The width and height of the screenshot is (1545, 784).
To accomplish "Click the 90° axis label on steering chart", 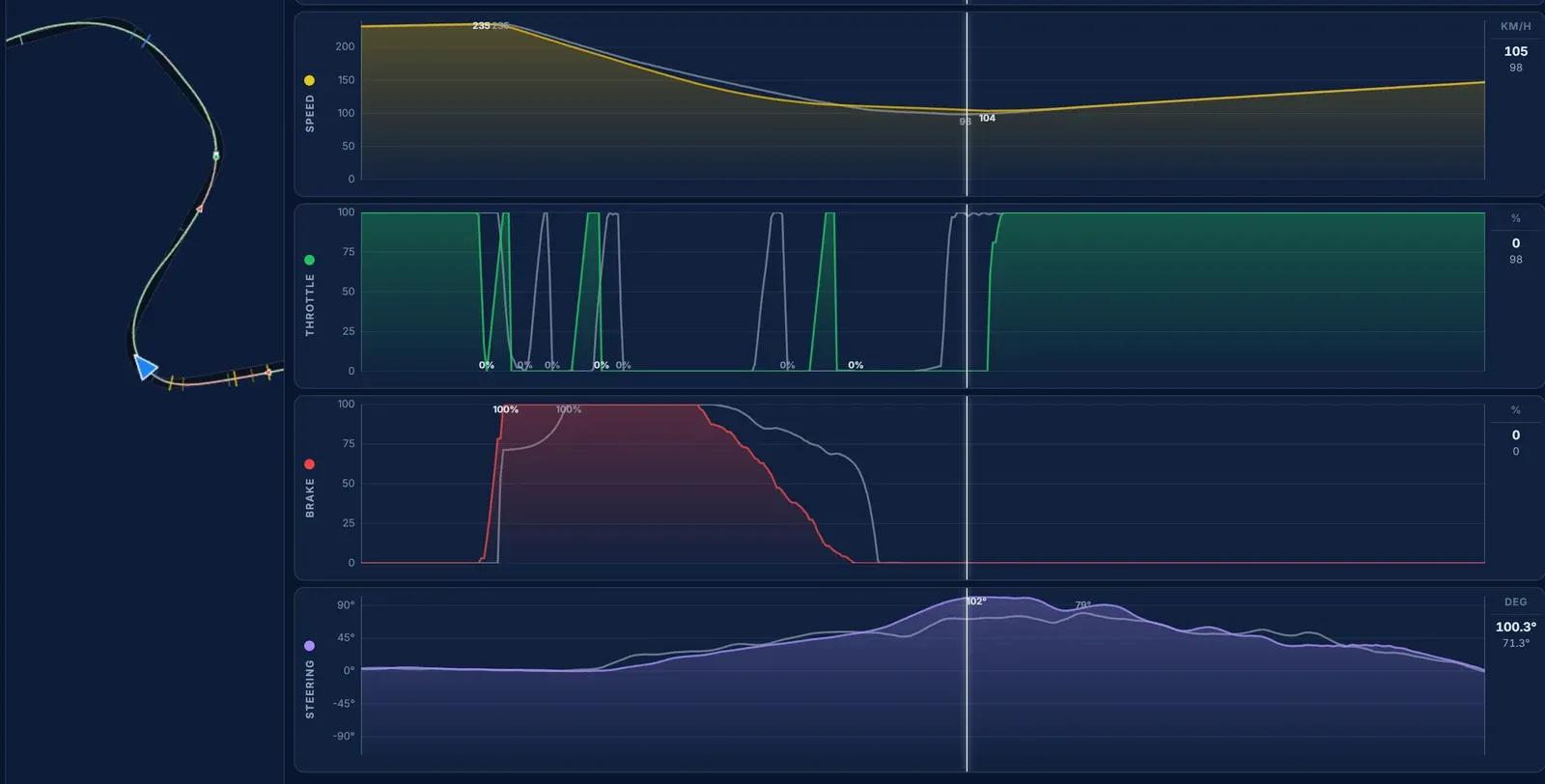I will pos(346,605).
